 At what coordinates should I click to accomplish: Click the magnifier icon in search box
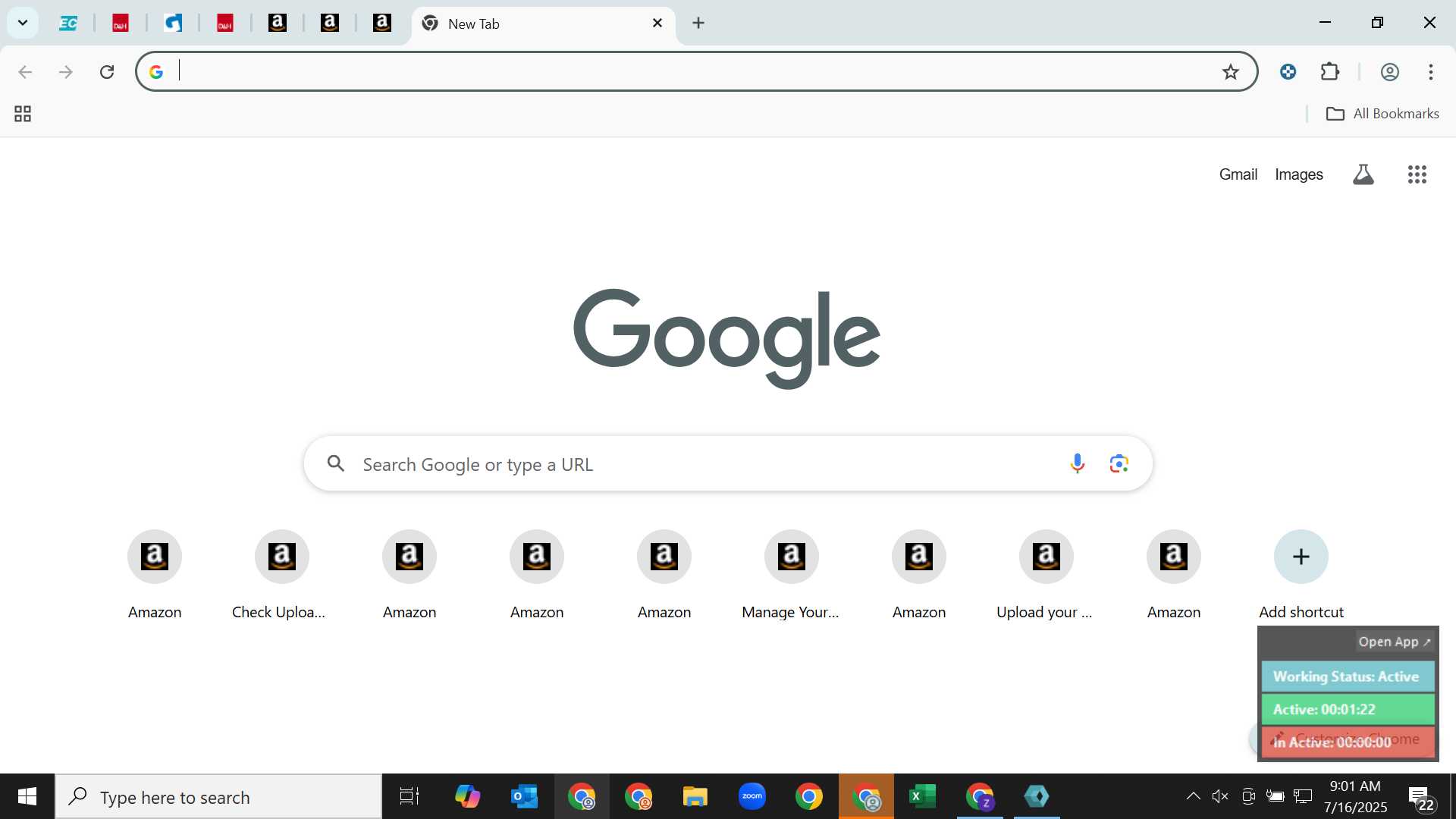(336, 463)
